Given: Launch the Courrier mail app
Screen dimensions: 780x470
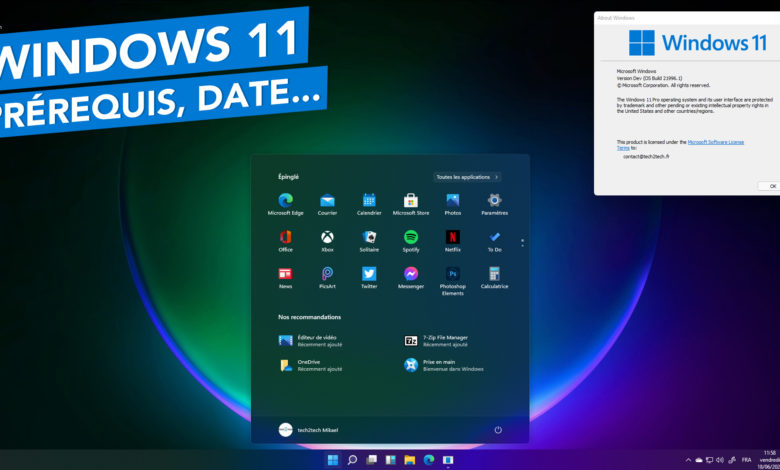Looking at the screenshot, I should [327, 204].
